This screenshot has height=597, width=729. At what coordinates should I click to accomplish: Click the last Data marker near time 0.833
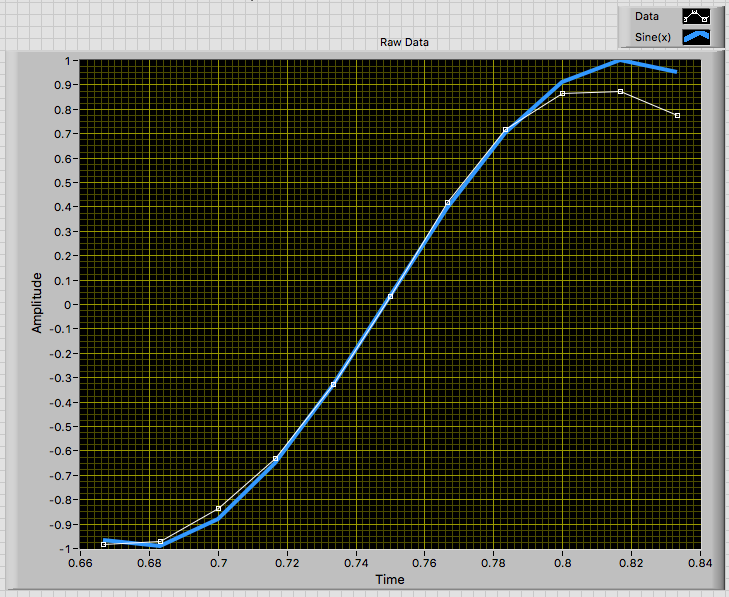coord(677,116)
